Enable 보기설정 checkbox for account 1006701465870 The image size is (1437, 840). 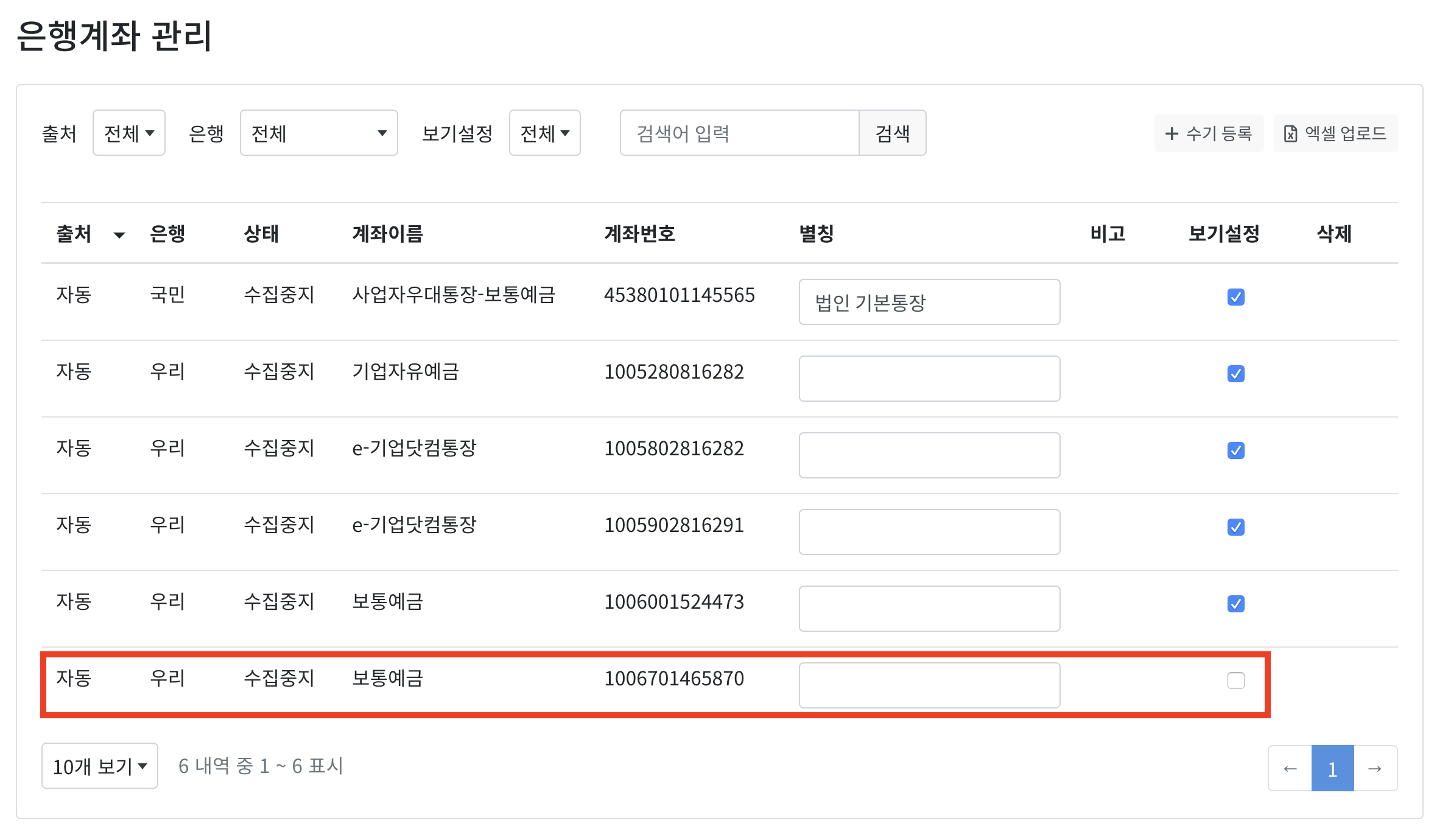pyautogui.click(x=1235, y=680)
